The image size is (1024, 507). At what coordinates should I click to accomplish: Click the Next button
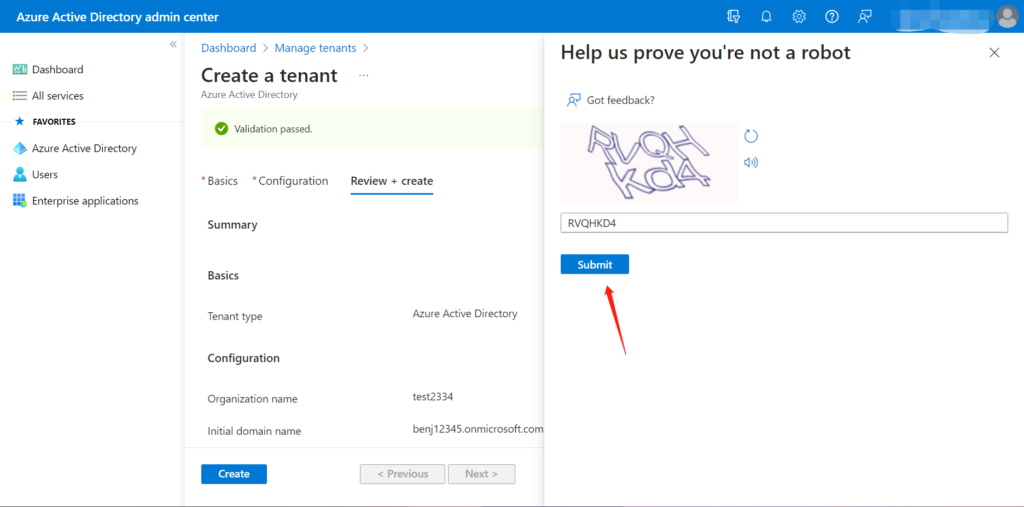coord(481,474)
